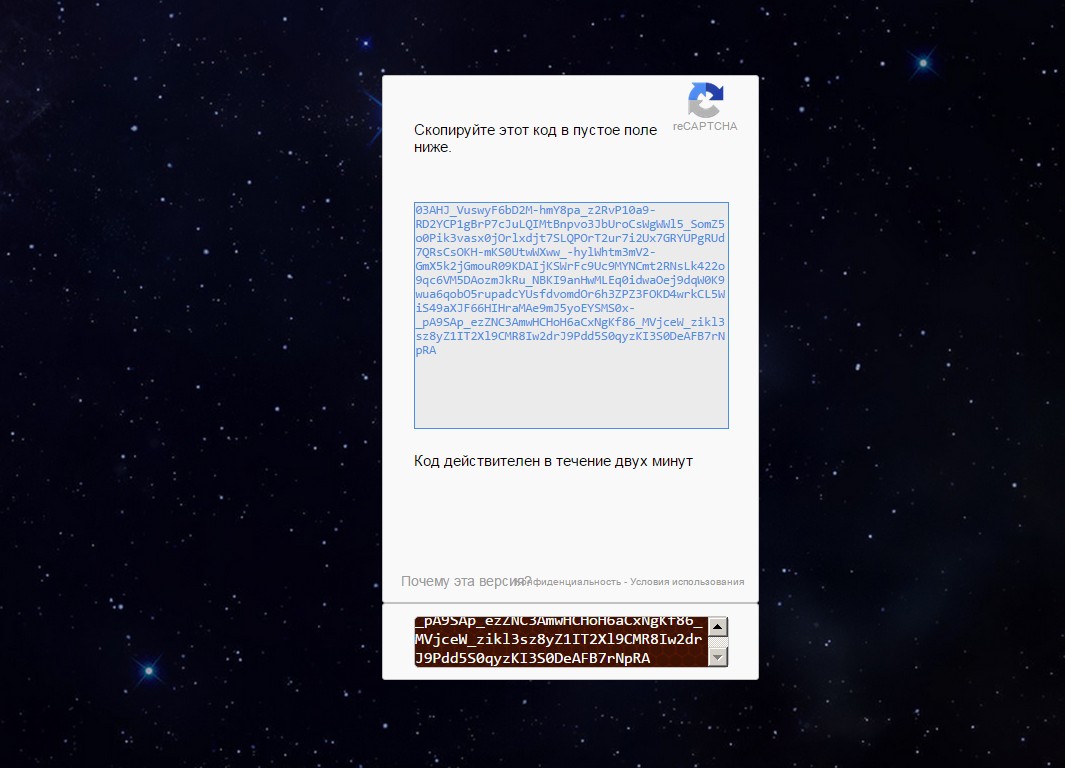The image size is (1065, 768).
Task: Click the line starting MVjceW_zikl3 in dark field
Action: (560, 640)
